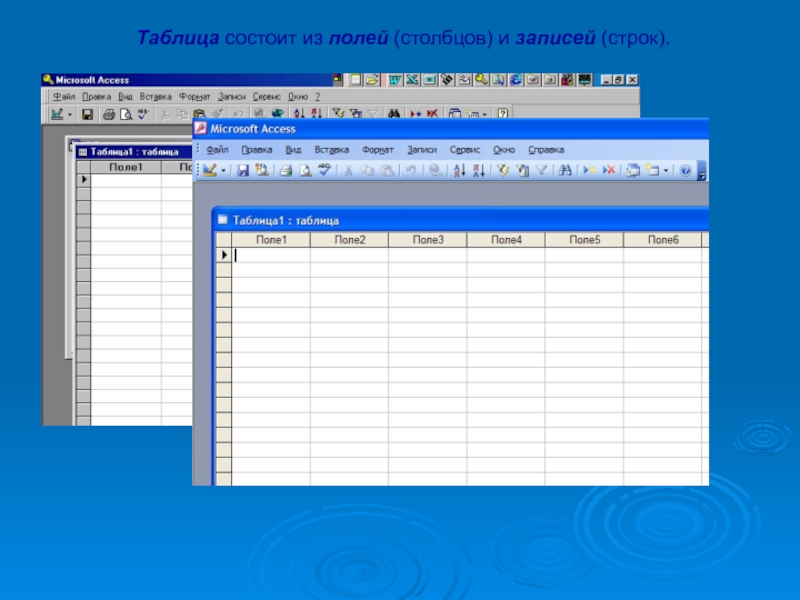
Task: Click the Find binoculars in the back Access toolbar
Action: click(393, 113)
